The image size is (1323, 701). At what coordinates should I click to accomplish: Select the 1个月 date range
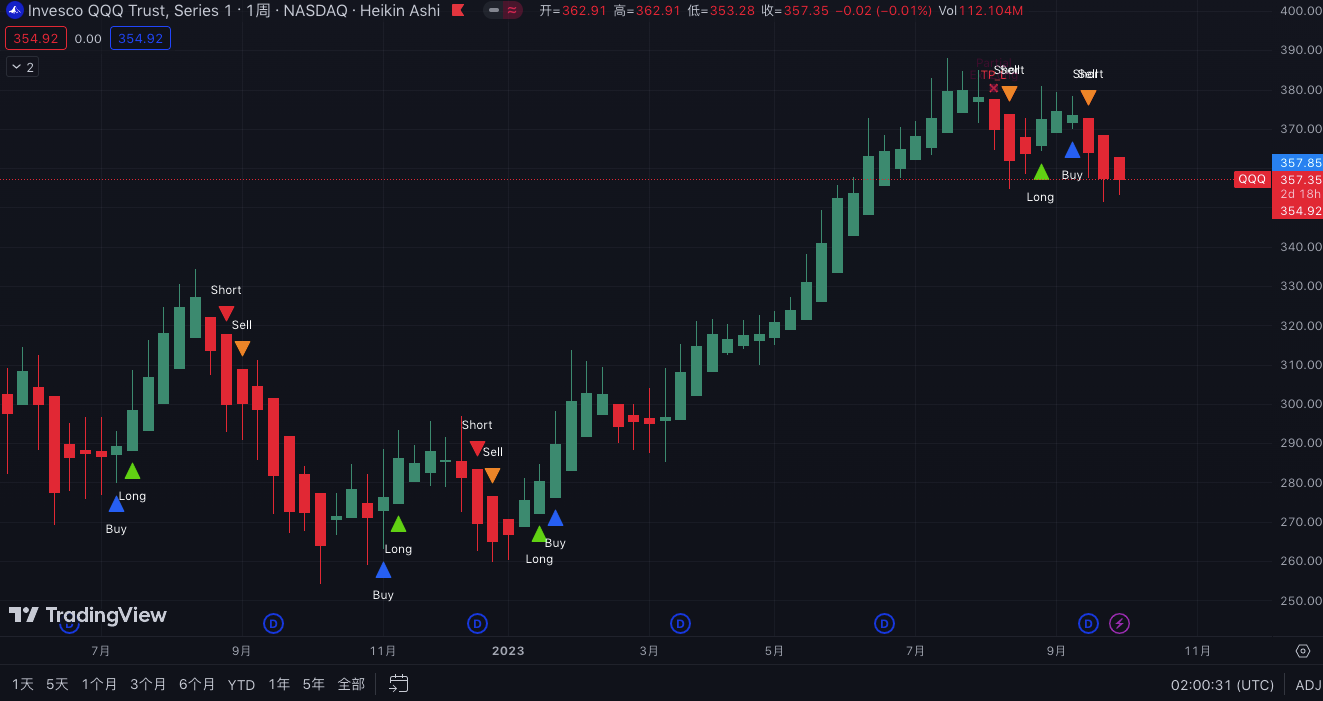(x=99, y=685)
